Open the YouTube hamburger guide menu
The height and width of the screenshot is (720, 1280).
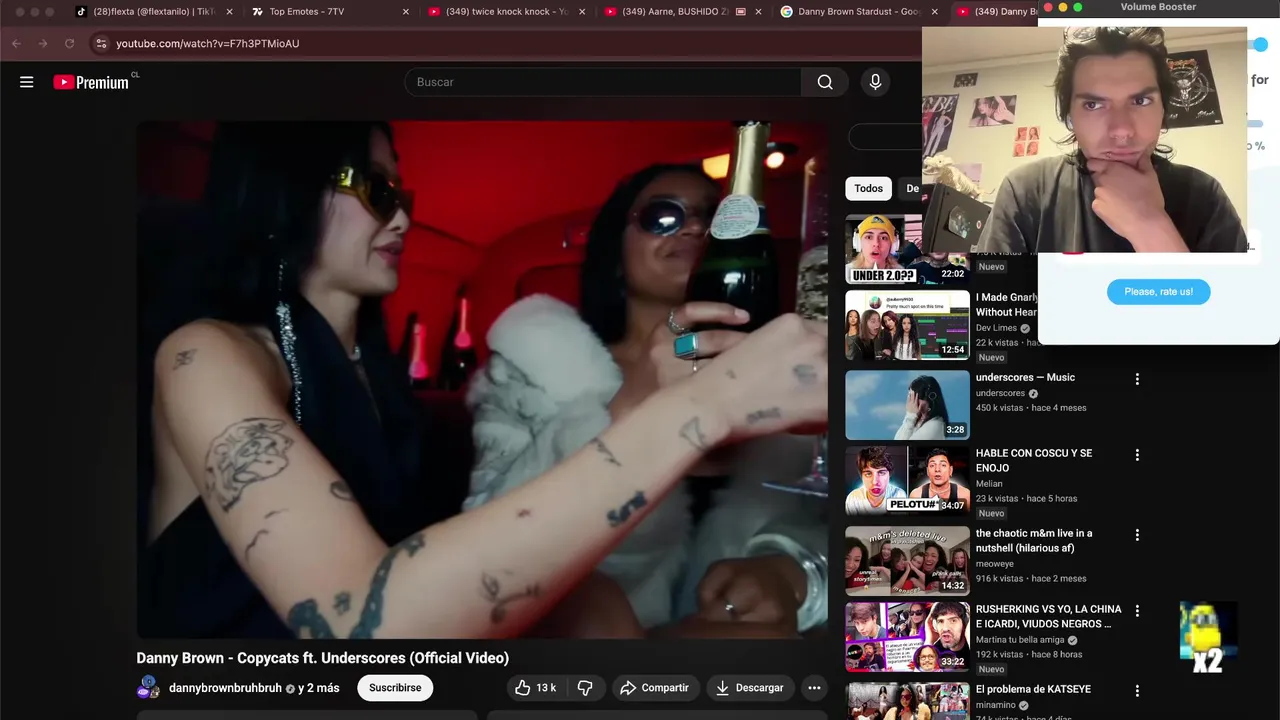tap(27, 82)
